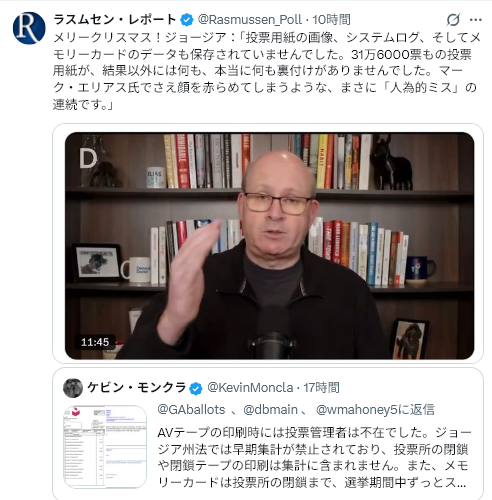Play the bookshelf speaker video

point(269,246)
